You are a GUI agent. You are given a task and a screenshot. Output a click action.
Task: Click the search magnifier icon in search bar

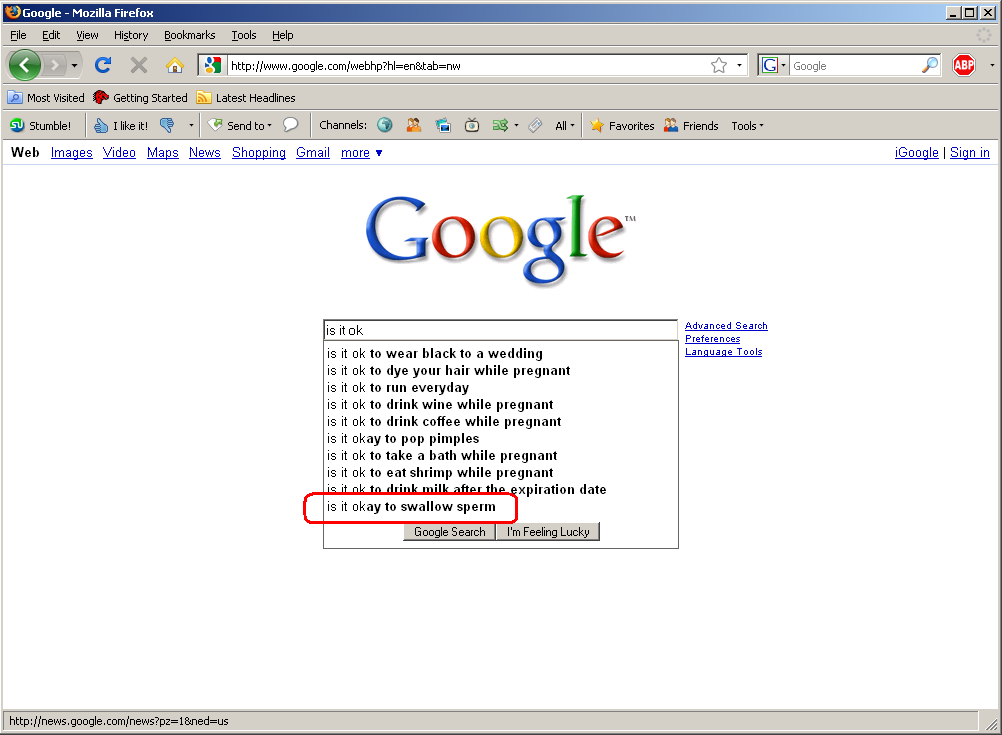[930, 66]
